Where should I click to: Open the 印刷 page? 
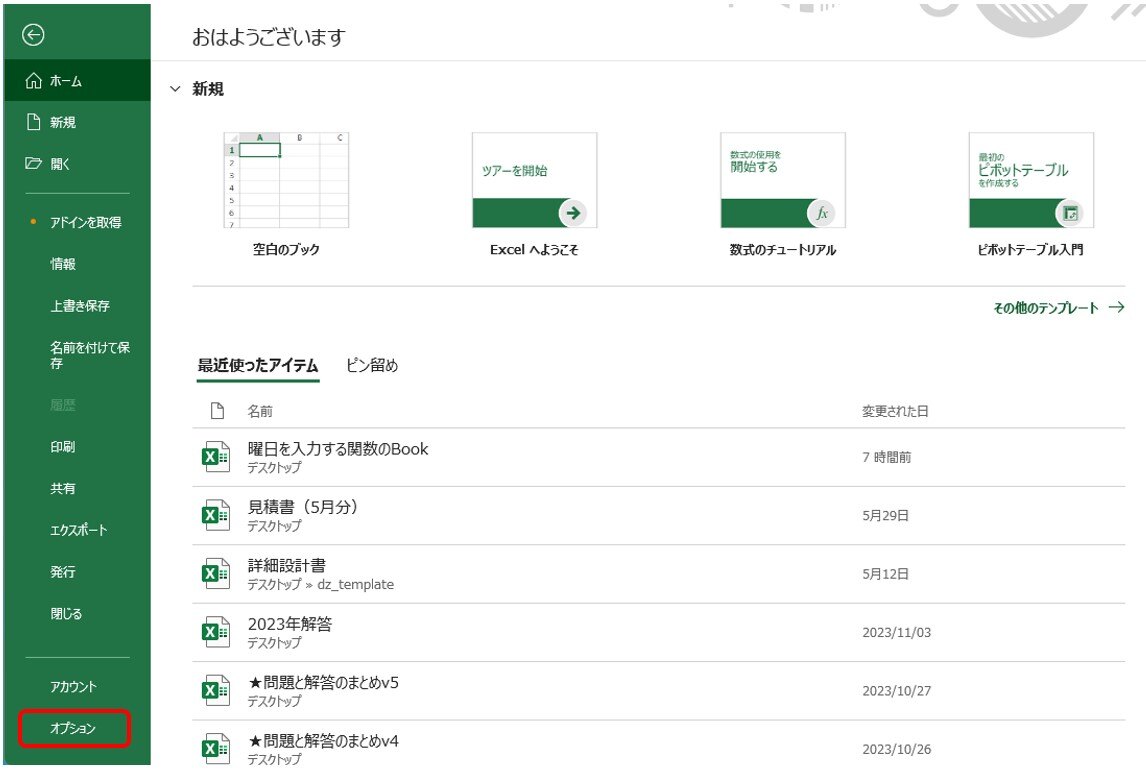click(x=77, y=446)
